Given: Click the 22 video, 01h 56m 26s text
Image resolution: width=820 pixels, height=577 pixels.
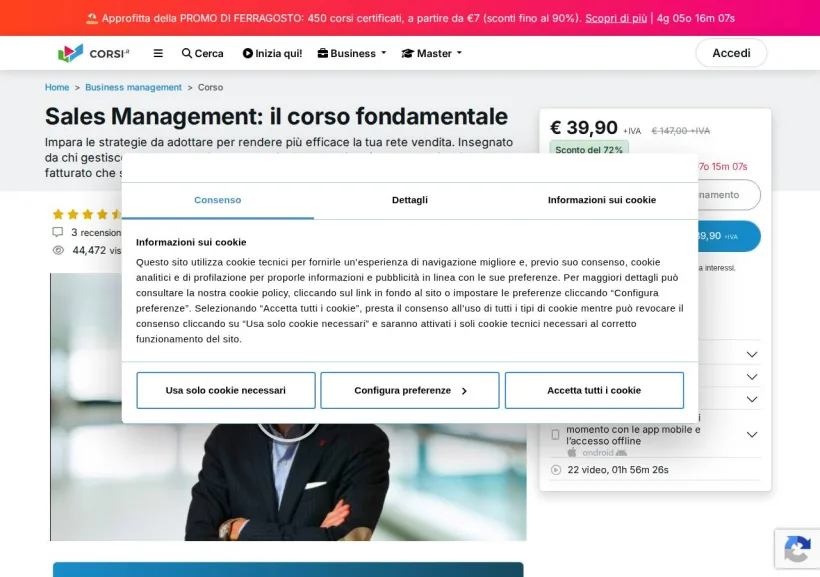Looking at the screenshot, I should pos(618,470).
